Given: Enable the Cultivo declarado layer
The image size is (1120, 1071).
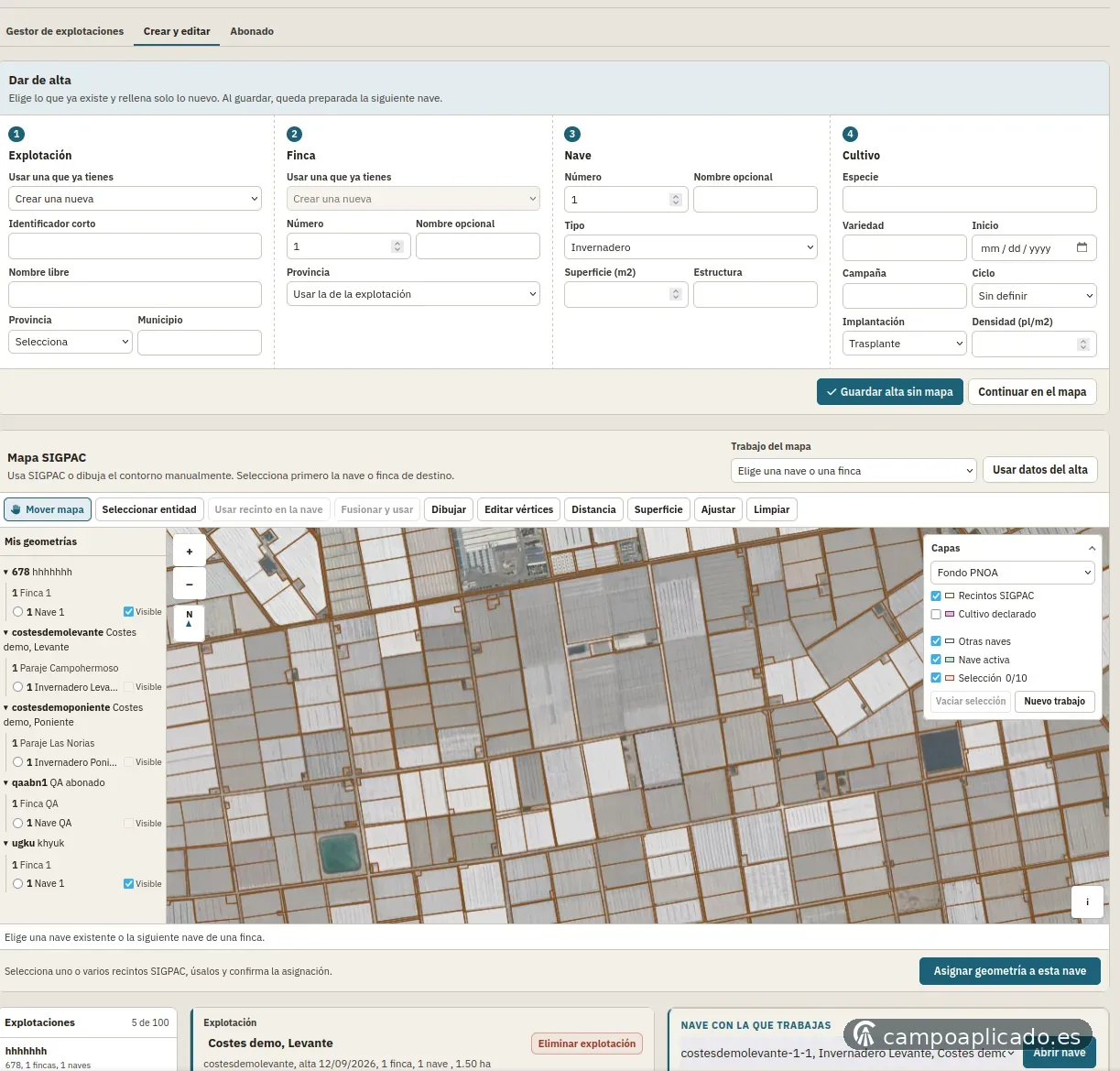Looking at the screenshot, I should [x=936, y=614].
